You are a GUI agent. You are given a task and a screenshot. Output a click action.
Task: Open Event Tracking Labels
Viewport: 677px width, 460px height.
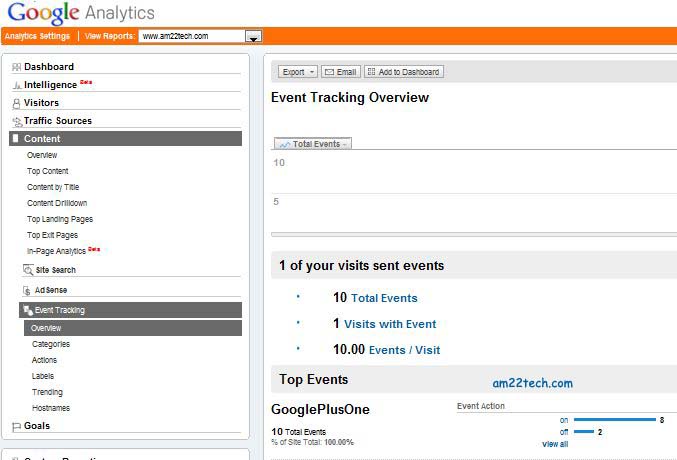point(43,376)
